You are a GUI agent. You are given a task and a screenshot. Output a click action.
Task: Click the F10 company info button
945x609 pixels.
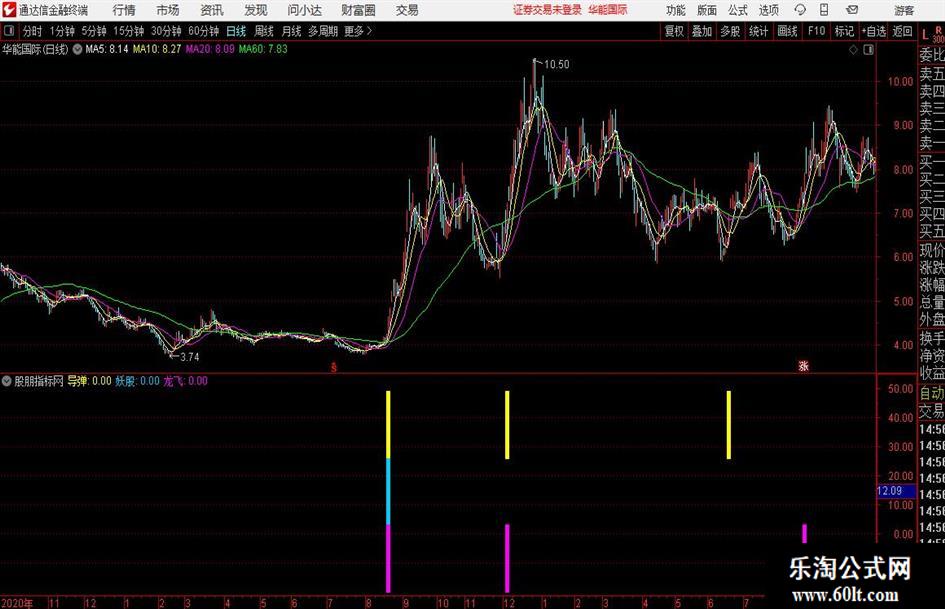(x=816, y=31)
